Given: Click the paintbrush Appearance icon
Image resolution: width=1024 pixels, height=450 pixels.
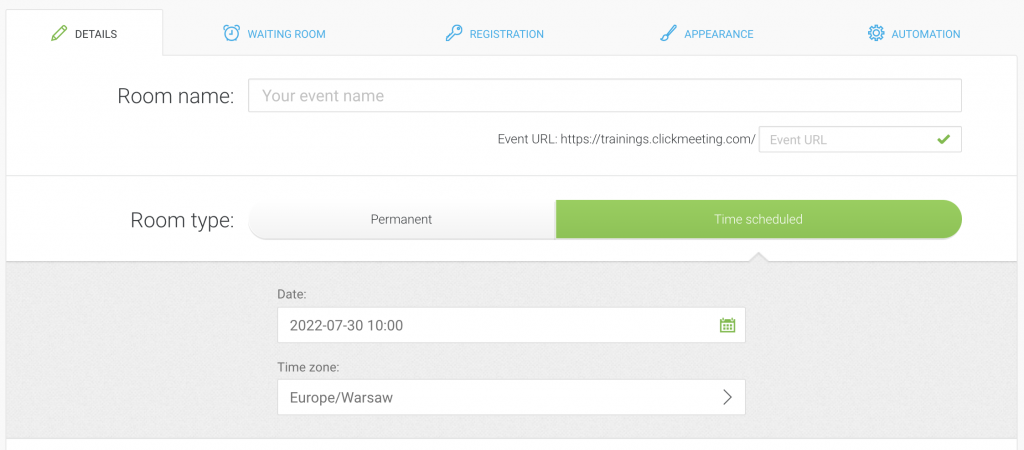Looking at the screenshot, I should coord(667,33).
